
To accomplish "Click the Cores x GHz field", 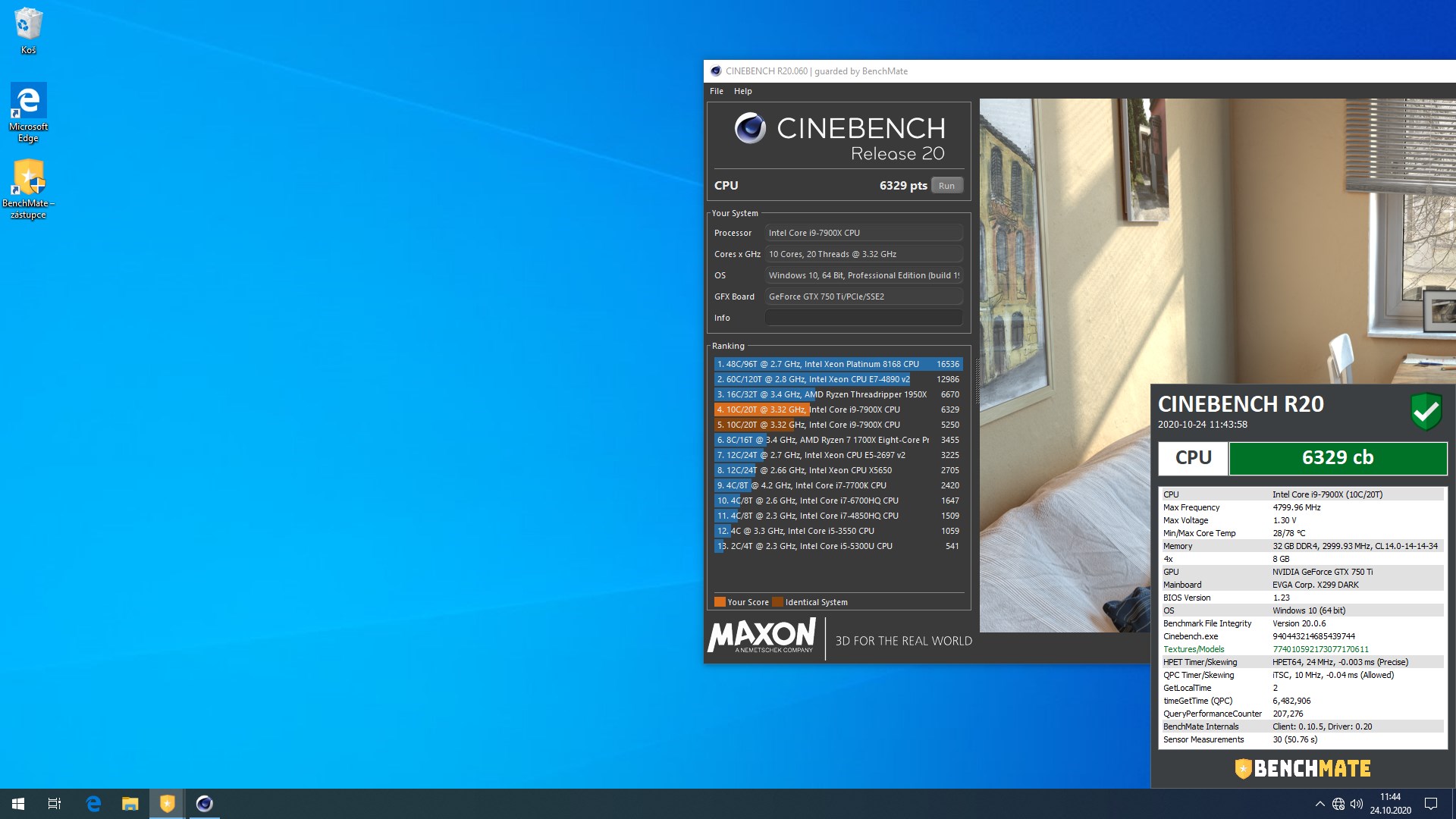I will pos(864,254).
